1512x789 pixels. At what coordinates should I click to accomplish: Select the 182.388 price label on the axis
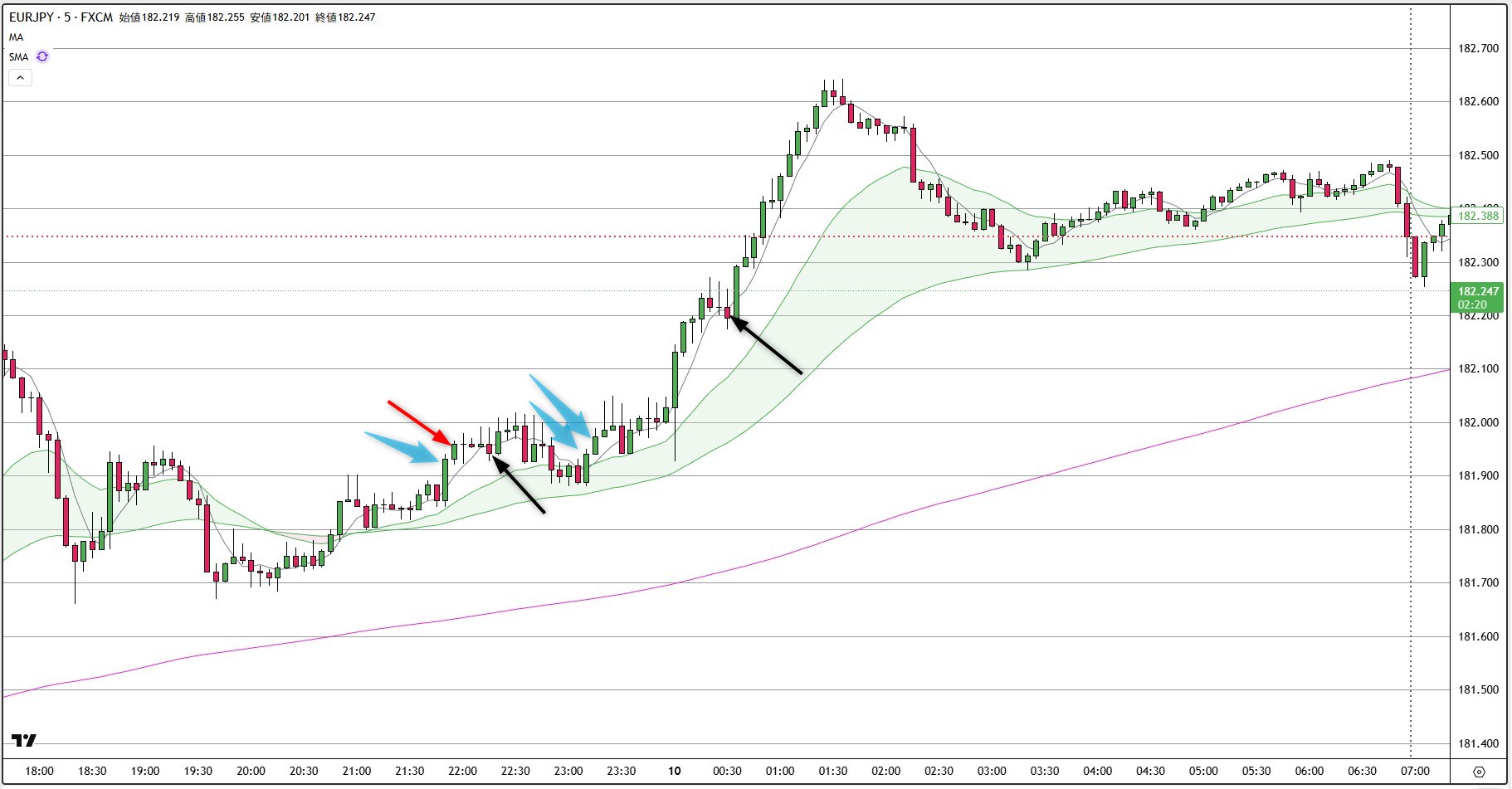click(x=1478, y=217)
